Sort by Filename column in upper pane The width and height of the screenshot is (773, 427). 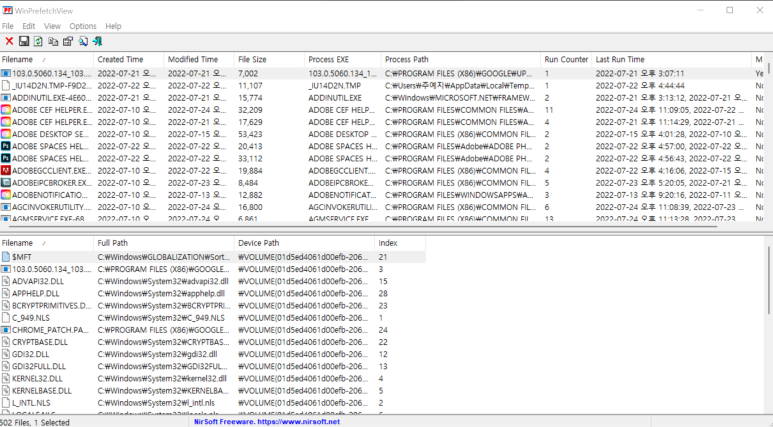pos(47,59)
